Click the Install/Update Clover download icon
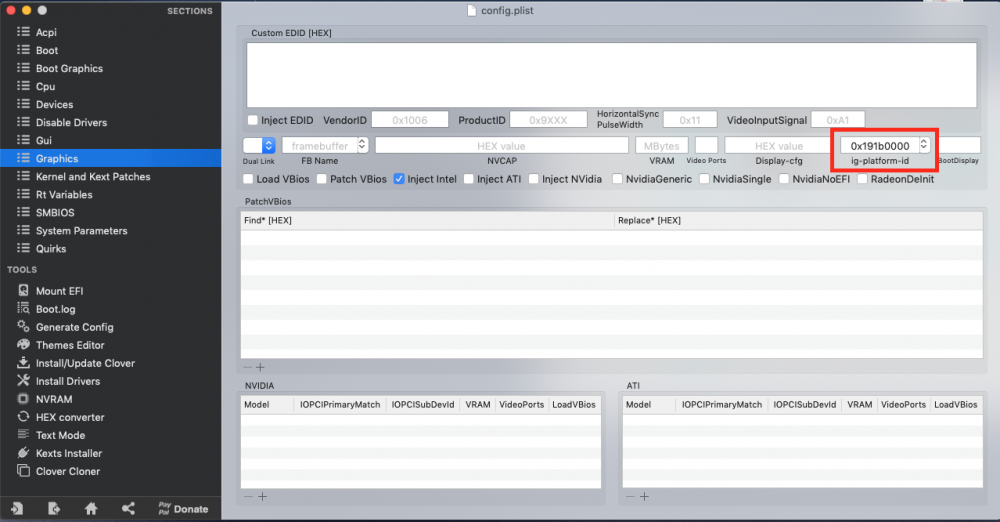 coord(24,362)
